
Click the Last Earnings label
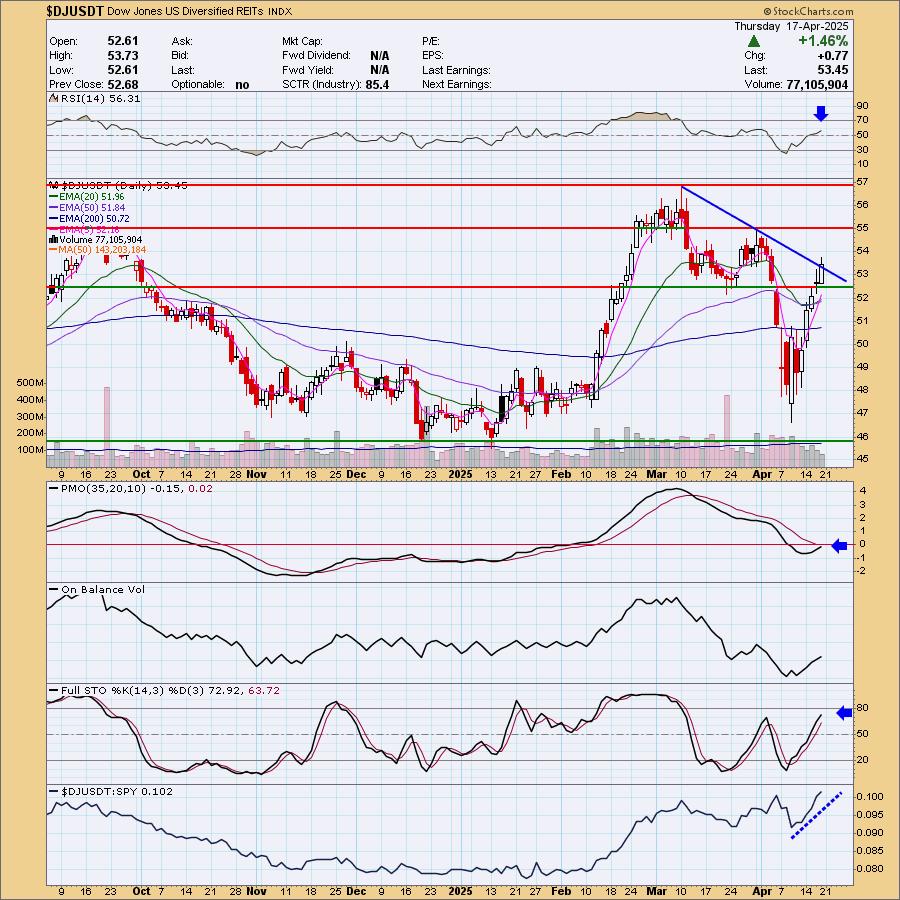pos(456,70)
